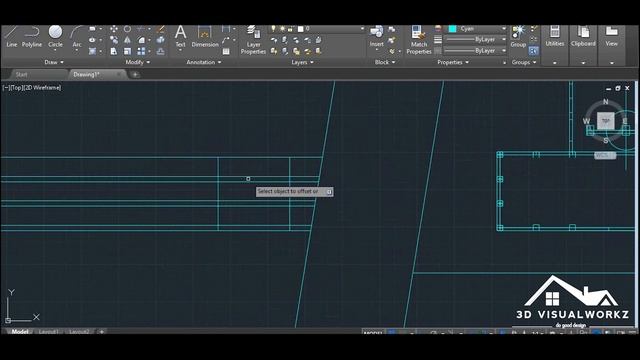
Task: Add new drawing tab with plus button
Action: pyautogui.click(x=135, y=74)
